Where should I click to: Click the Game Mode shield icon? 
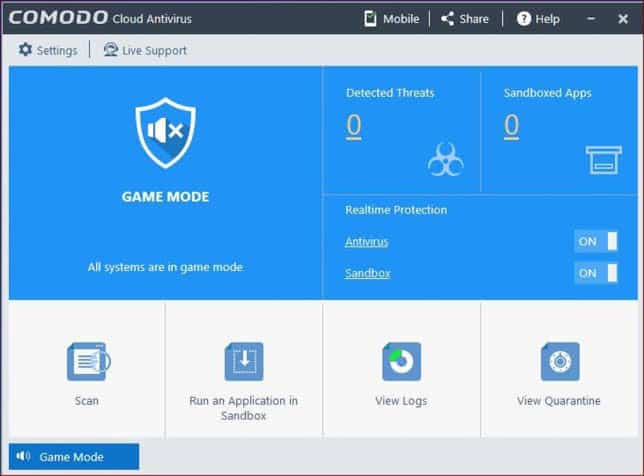(x=166, y=133)
